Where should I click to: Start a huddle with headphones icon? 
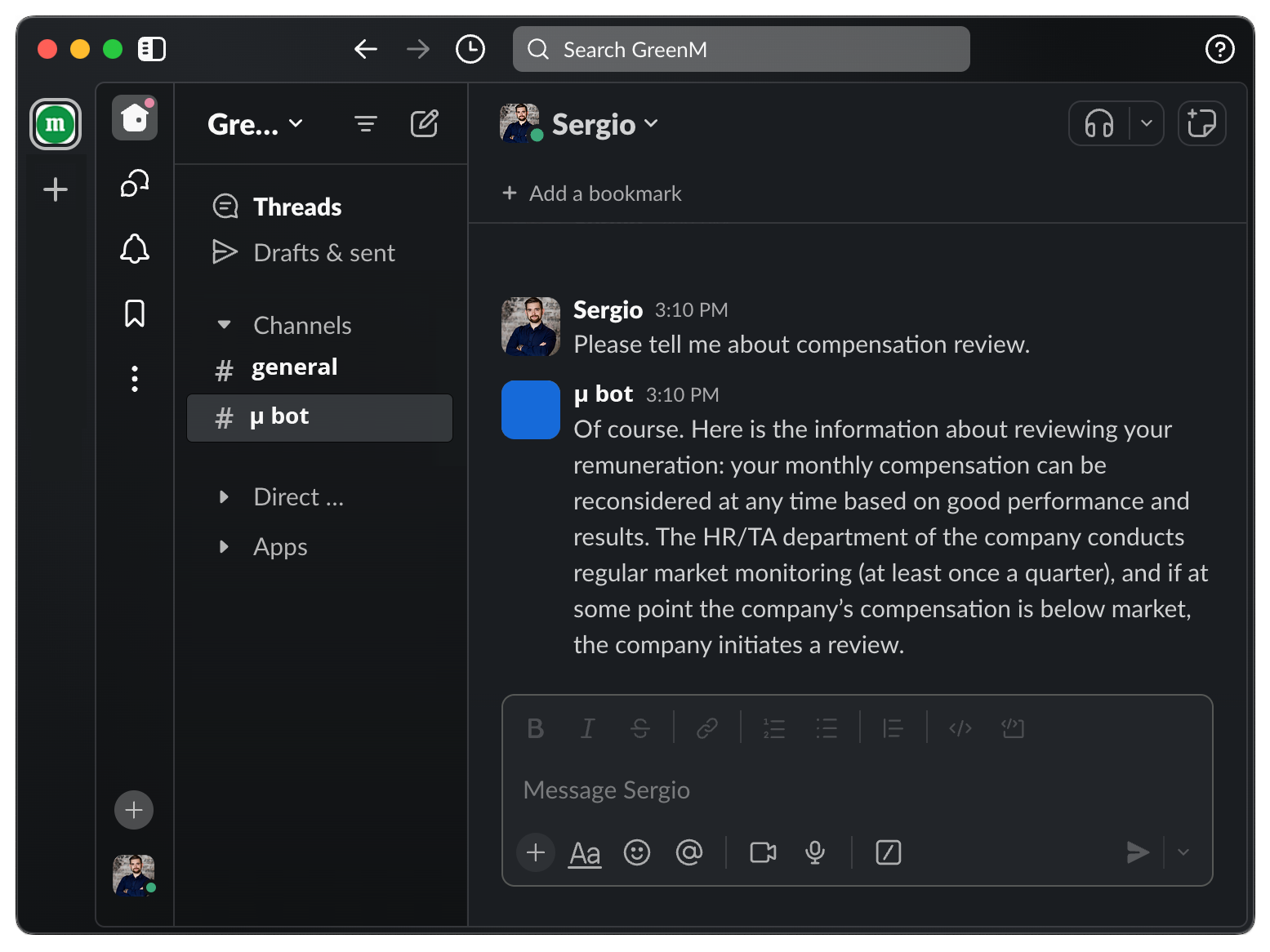pos(1098,124)
